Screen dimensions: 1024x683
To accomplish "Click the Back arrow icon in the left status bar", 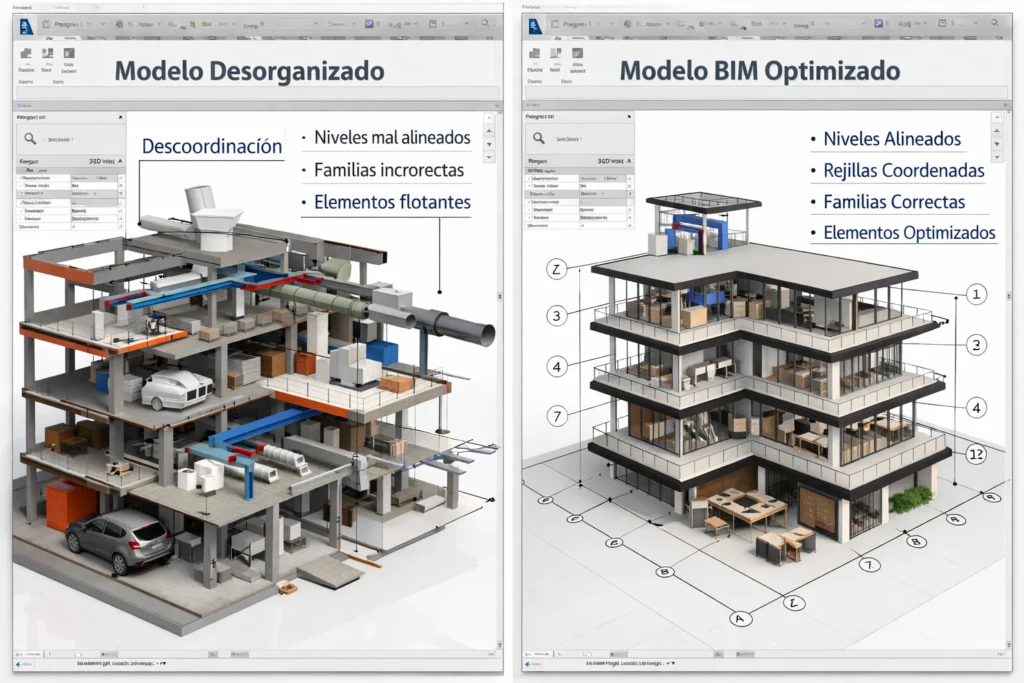I will 18,664.
